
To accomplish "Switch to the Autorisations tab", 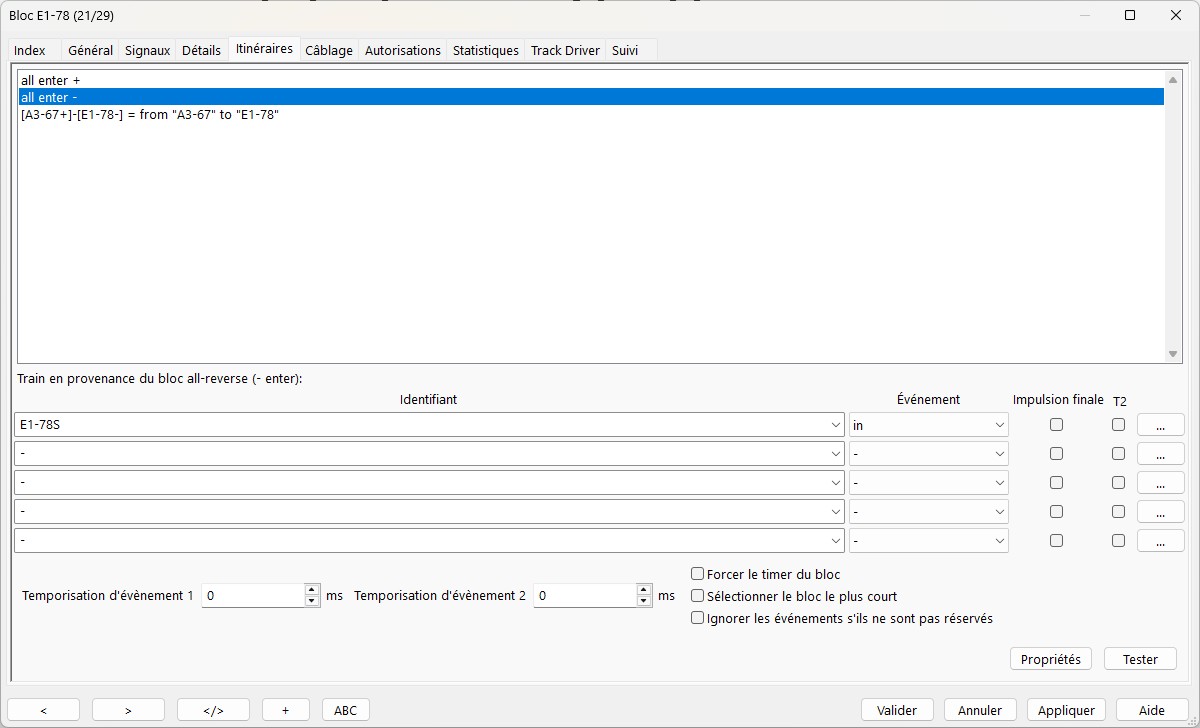I will 402,50.
